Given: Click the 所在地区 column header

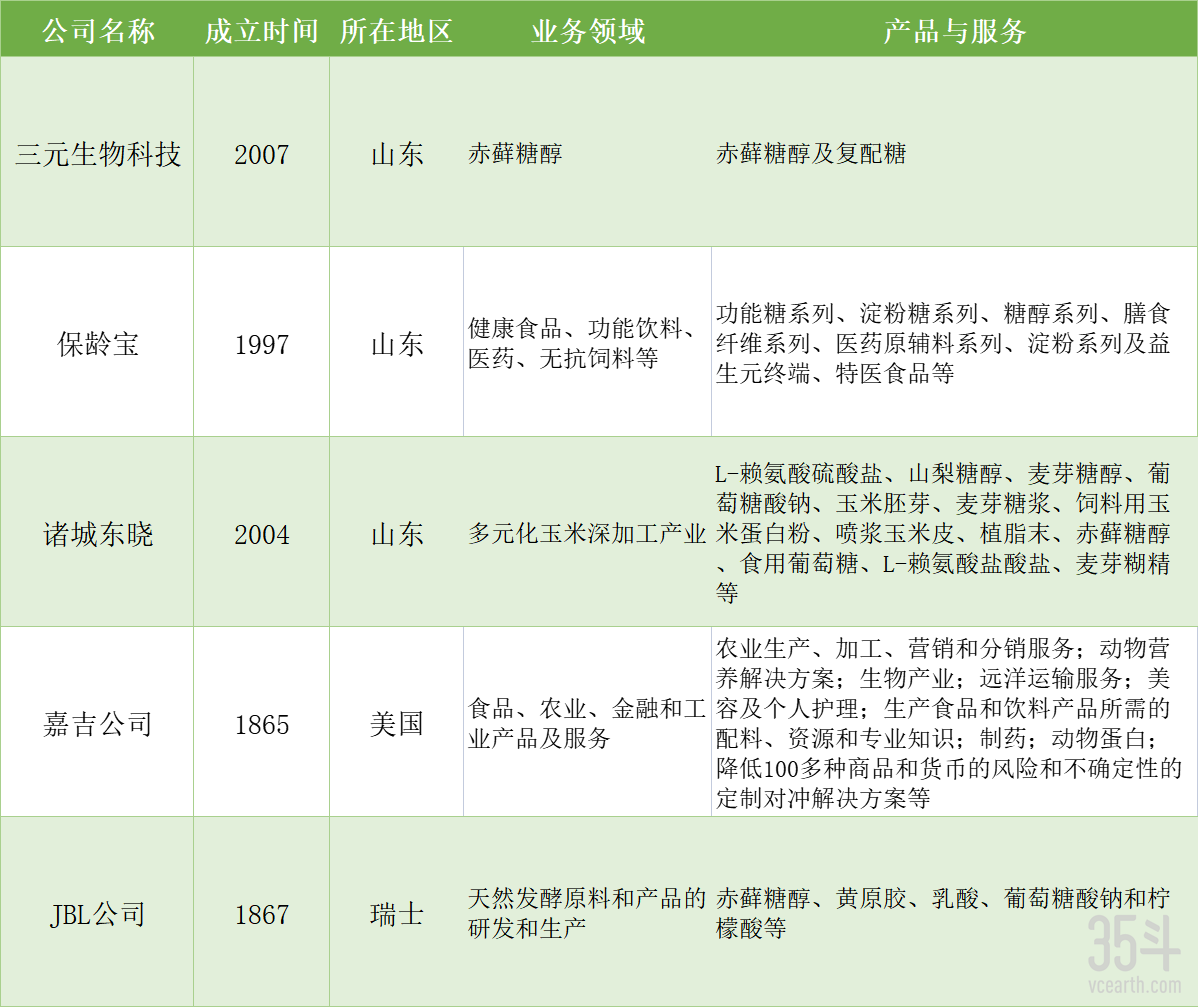Looking at the screenshot, I should [397, 31].
